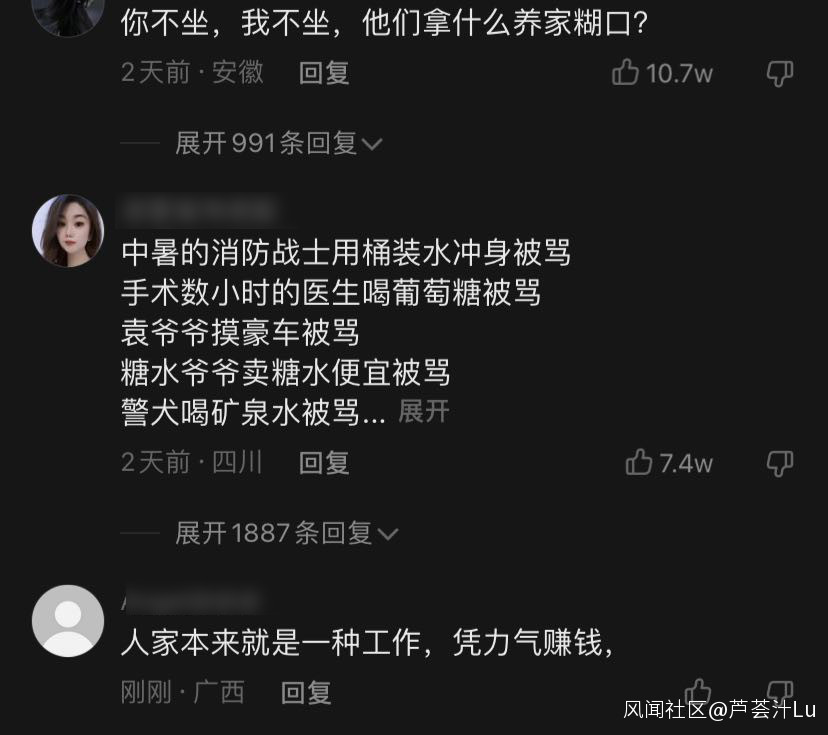Viewport: 828px width, 735px height.
Task: Like the comment with 7.4w likes
Action: [x=639, y=463]
